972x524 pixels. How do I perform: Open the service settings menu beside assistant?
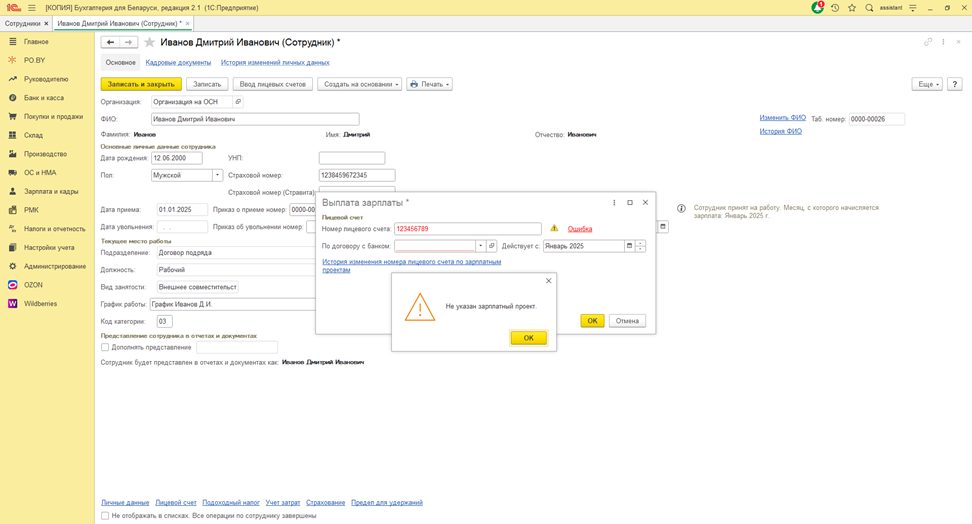(912, 8)
